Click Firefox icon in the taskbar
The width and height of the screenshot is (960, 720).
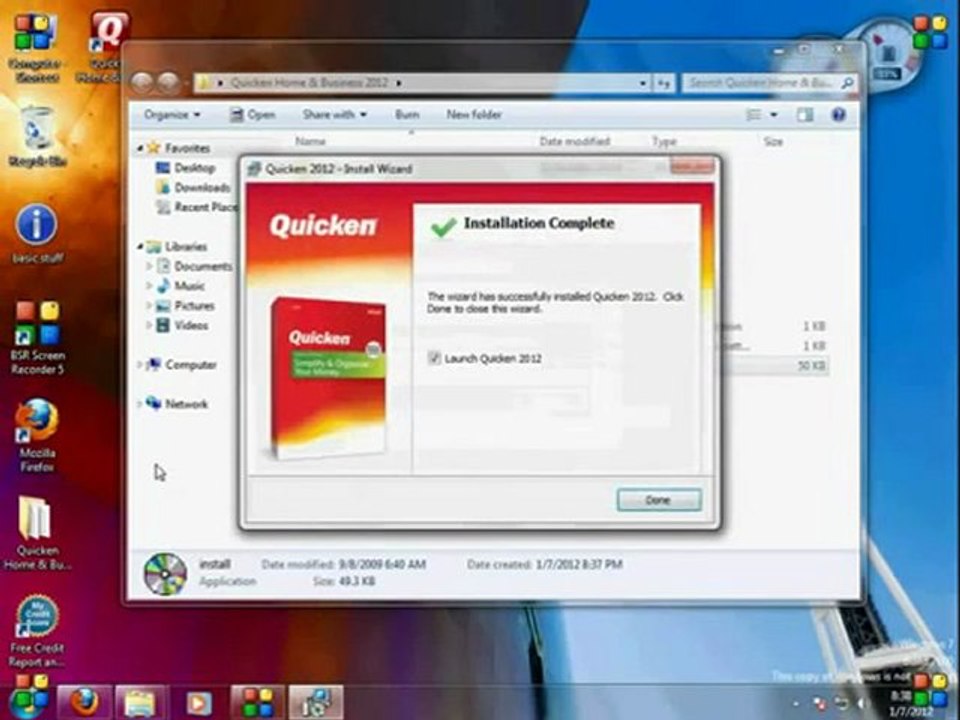tap(84, 702)
